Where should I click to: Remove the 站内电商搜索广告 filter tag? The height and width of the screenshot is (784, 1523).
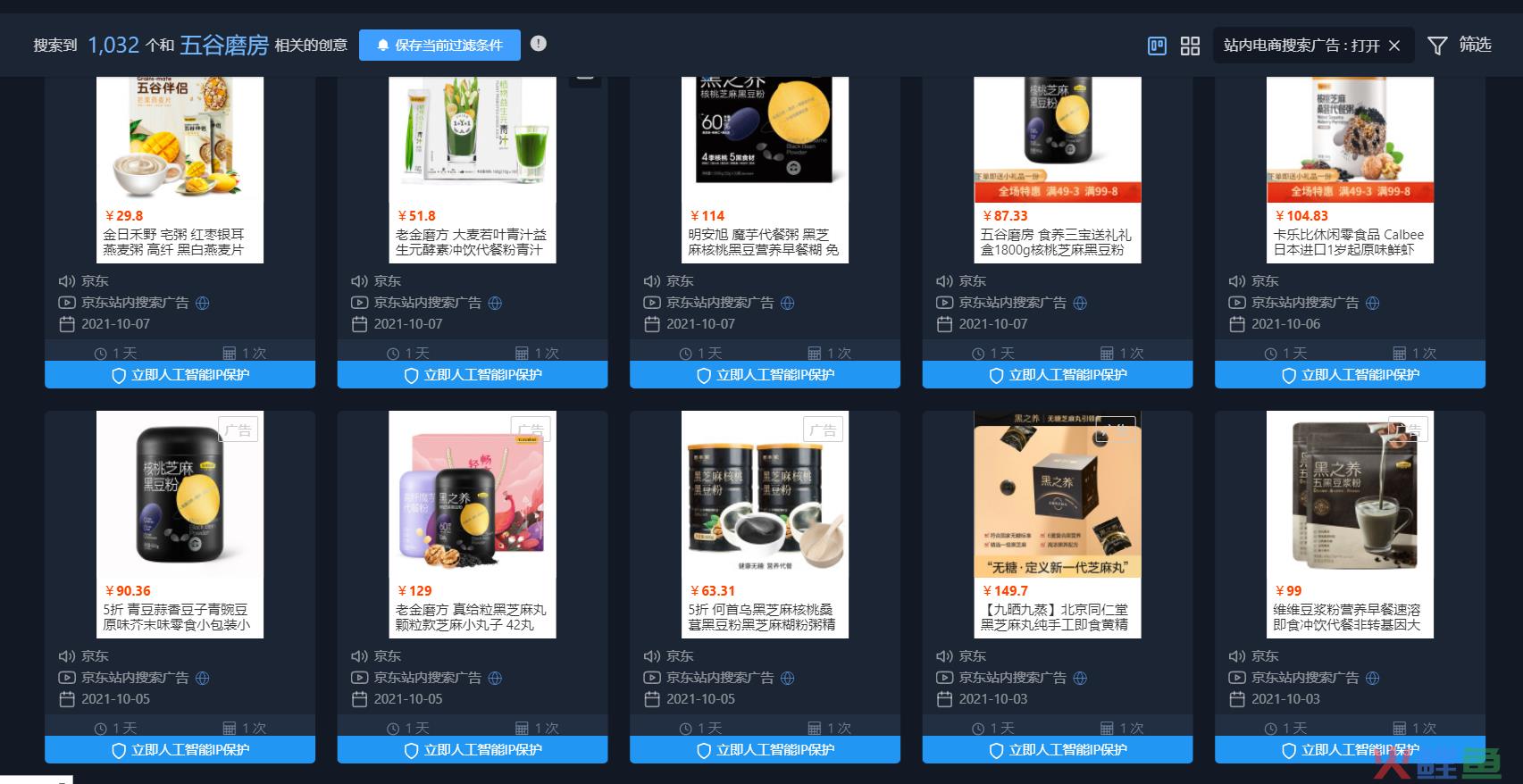coord(1394,46)
